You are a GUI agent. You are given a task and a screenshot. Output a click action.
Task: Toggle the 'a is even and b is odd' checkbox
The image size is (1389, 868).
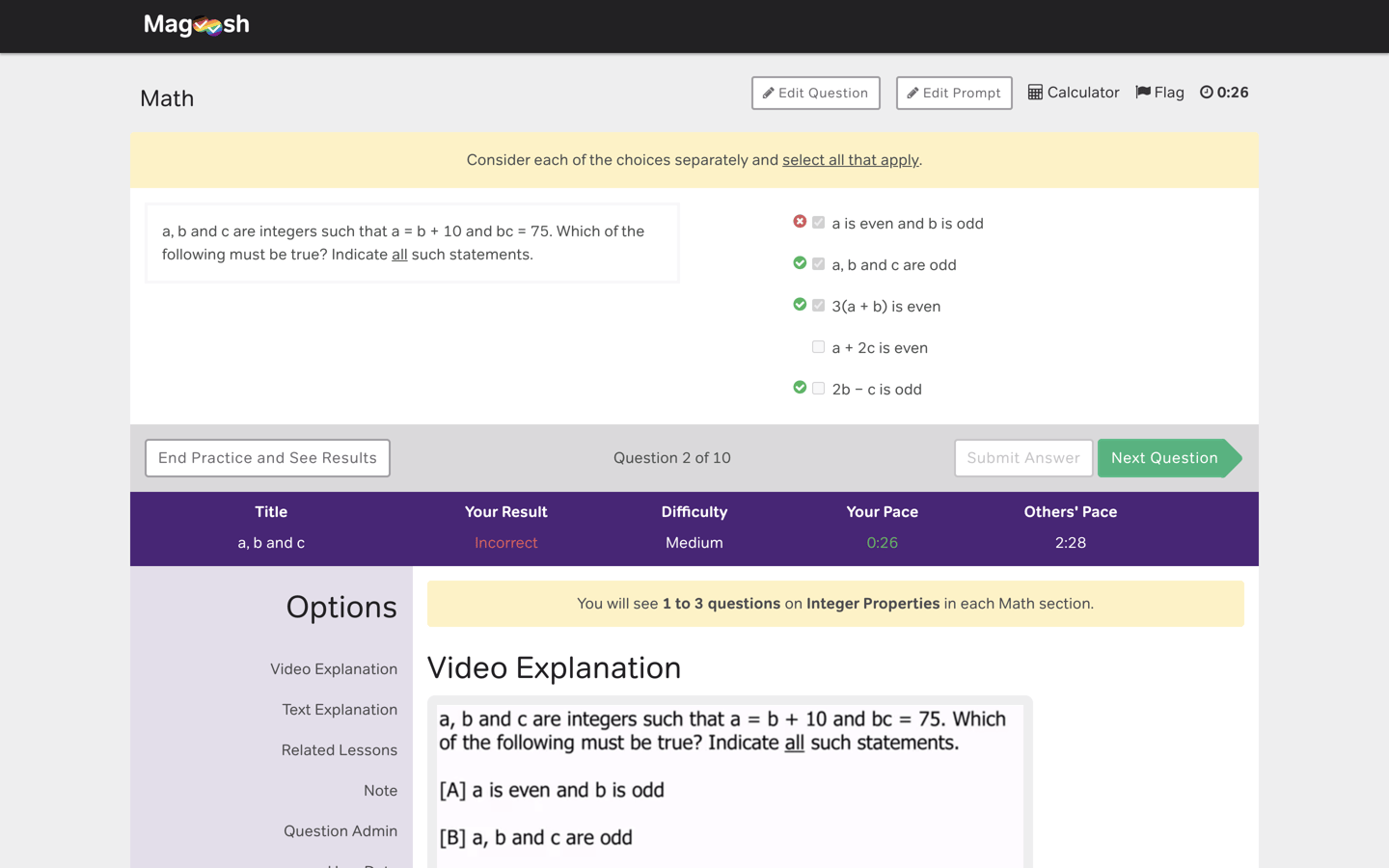[x=818, y=222]
